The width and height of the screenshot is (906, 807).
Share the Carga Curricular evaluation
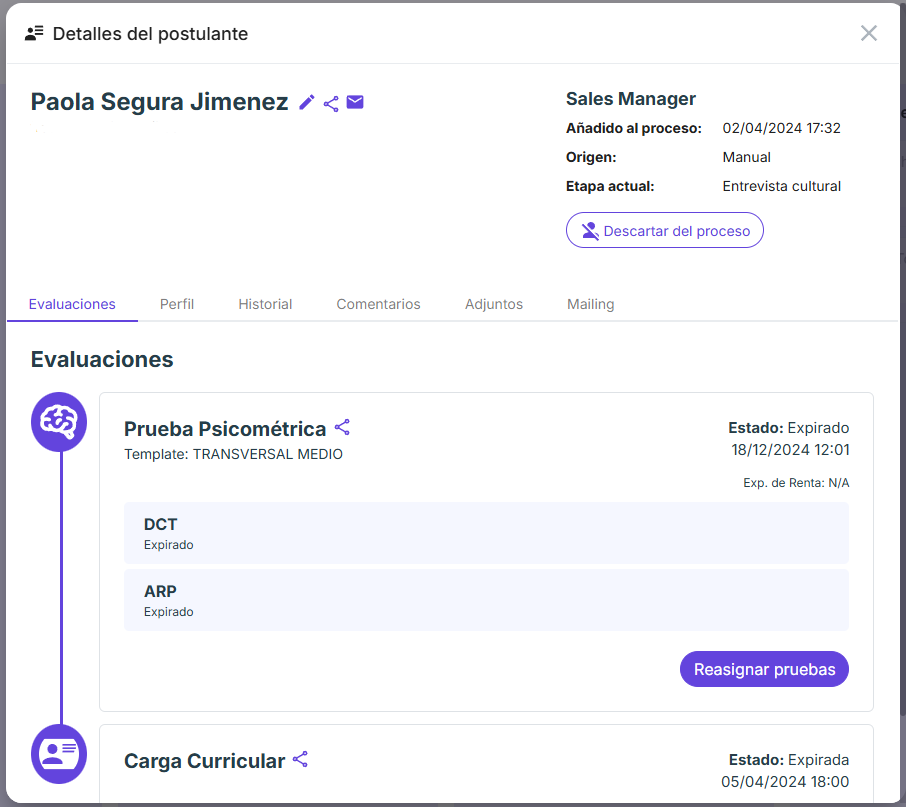click(x=300, y=759)
